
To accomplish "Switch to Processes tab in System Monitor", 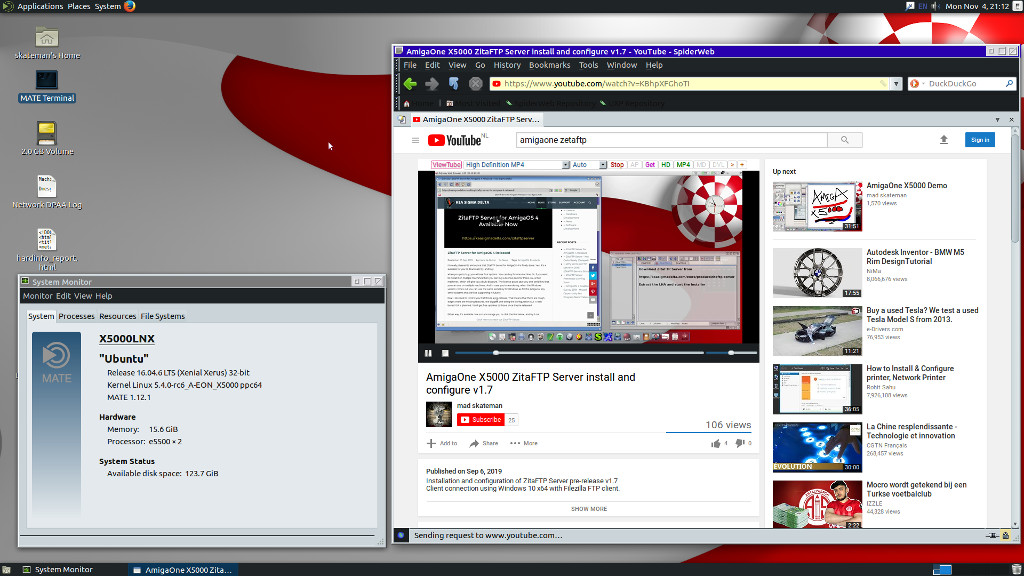I will tap(76, 316).
